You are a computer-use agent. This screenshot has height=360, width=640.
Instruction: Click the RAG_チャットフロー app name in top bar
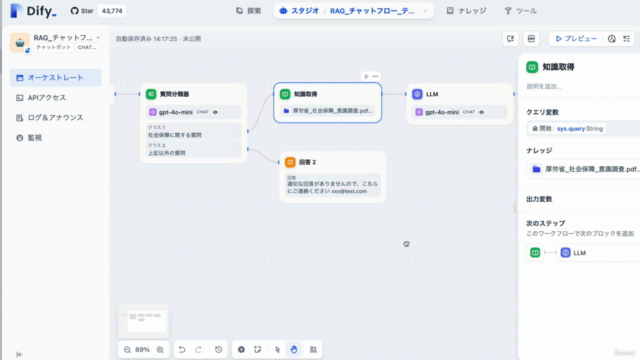[372, 11]
